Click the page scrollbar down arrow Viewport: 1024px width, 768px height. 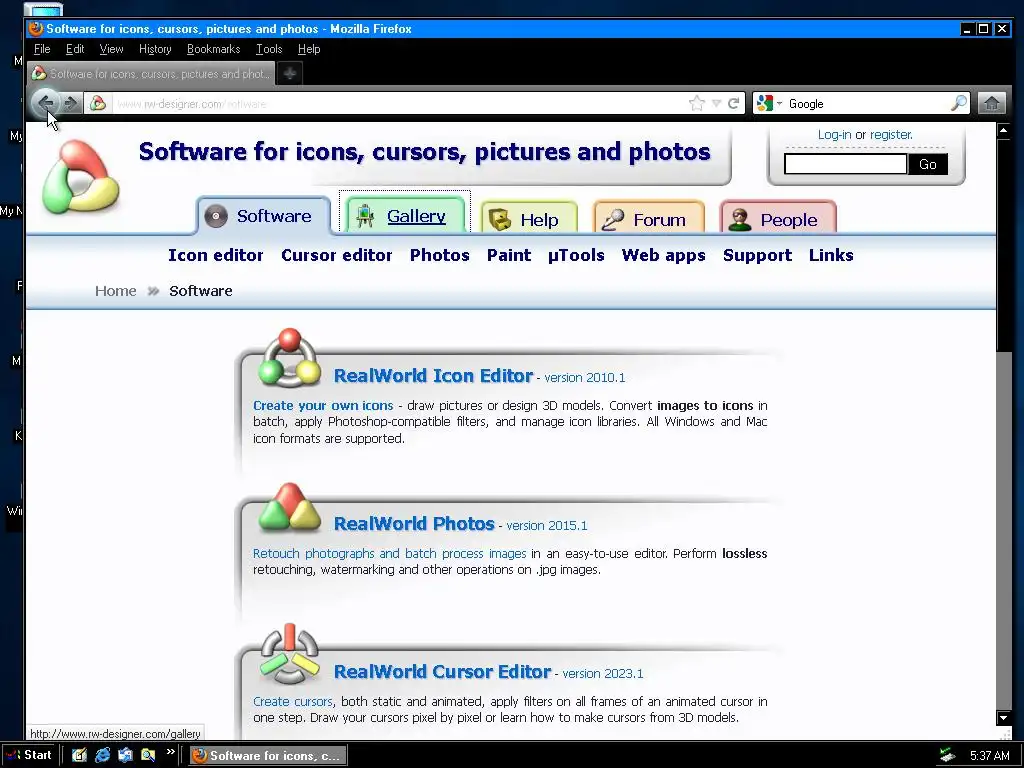coord(1004,718)
